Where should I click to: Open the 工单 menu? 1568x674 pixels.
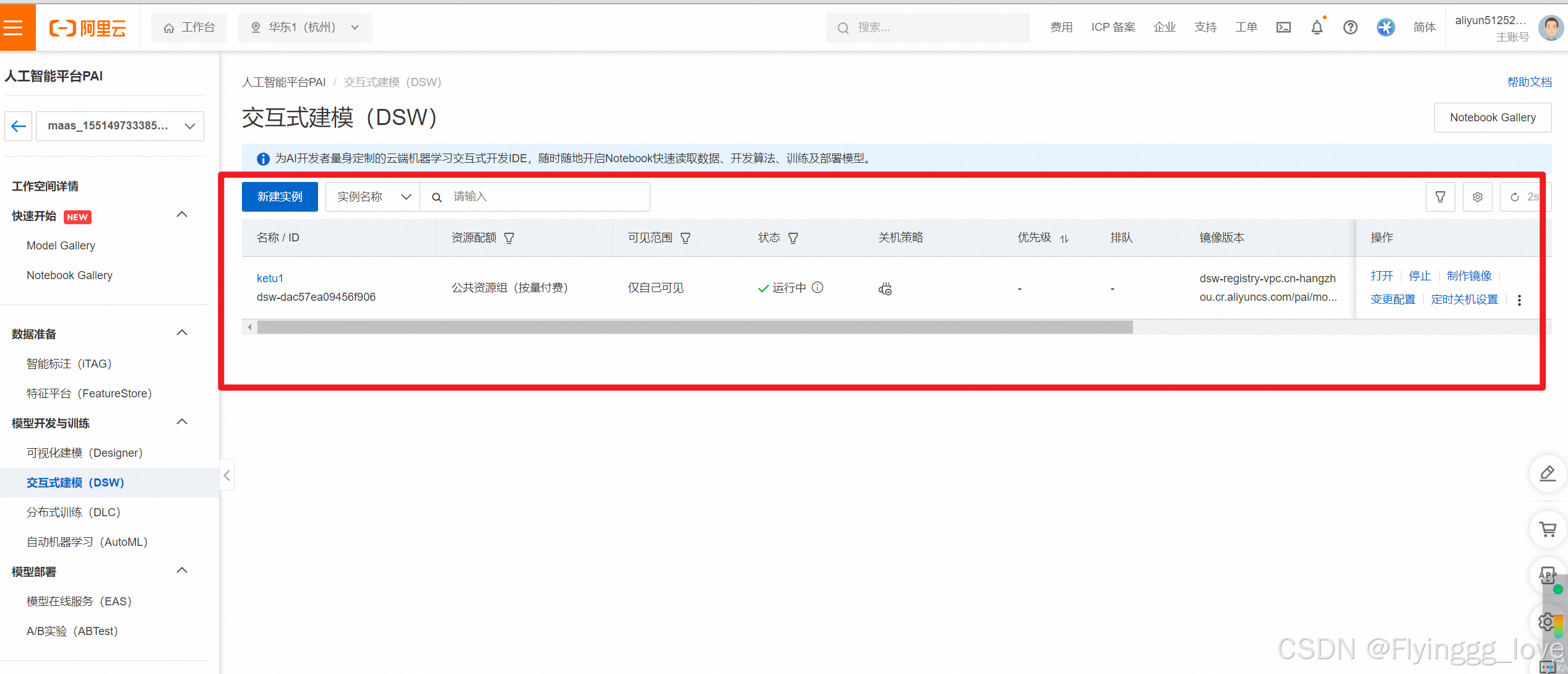point(1246,27)
